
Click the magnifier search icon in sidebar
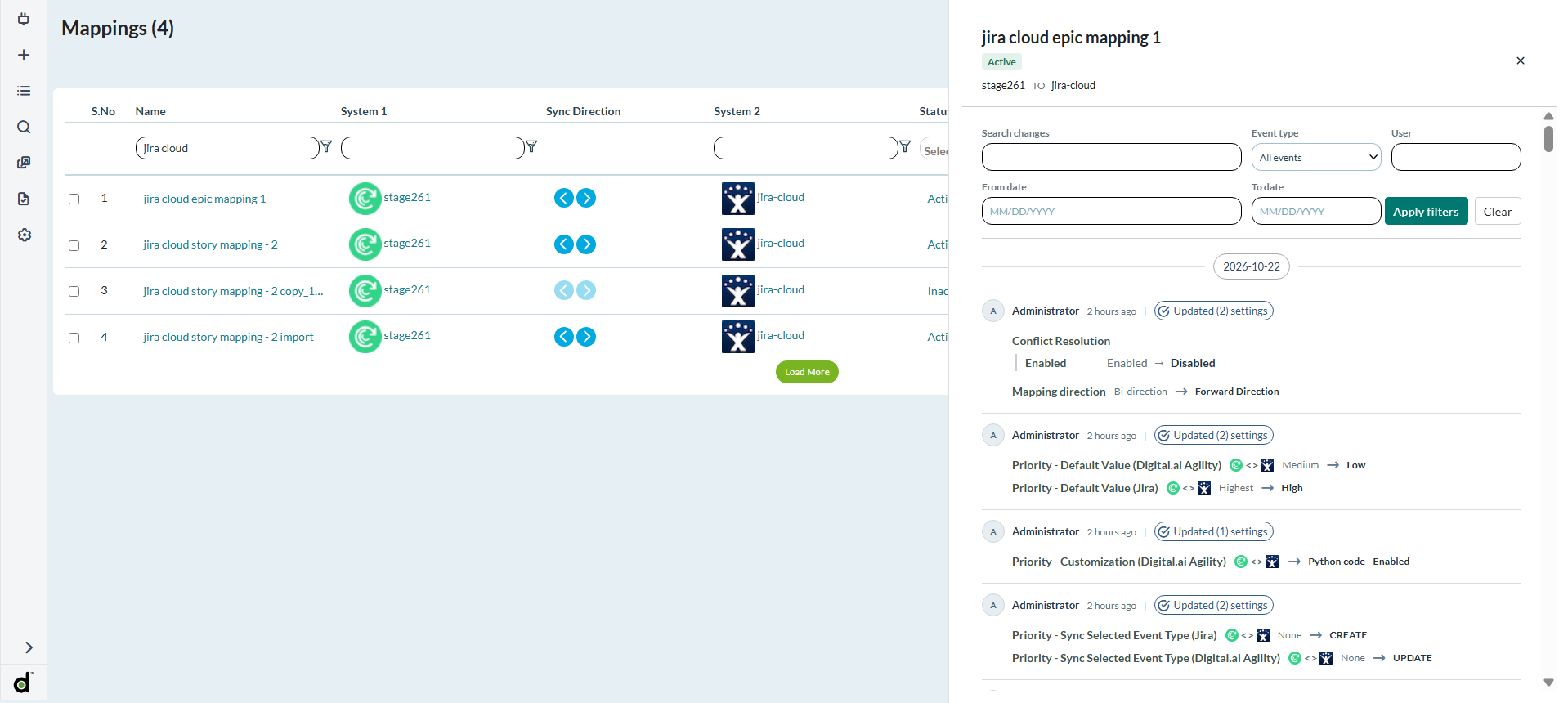click(24, 127)
